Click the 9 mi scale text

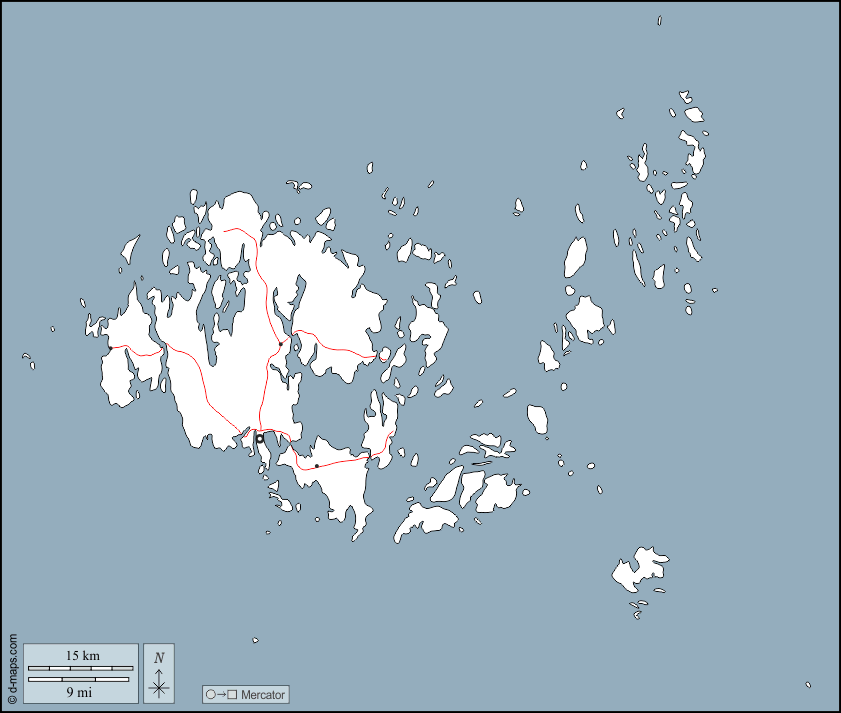tap(79, 691)
